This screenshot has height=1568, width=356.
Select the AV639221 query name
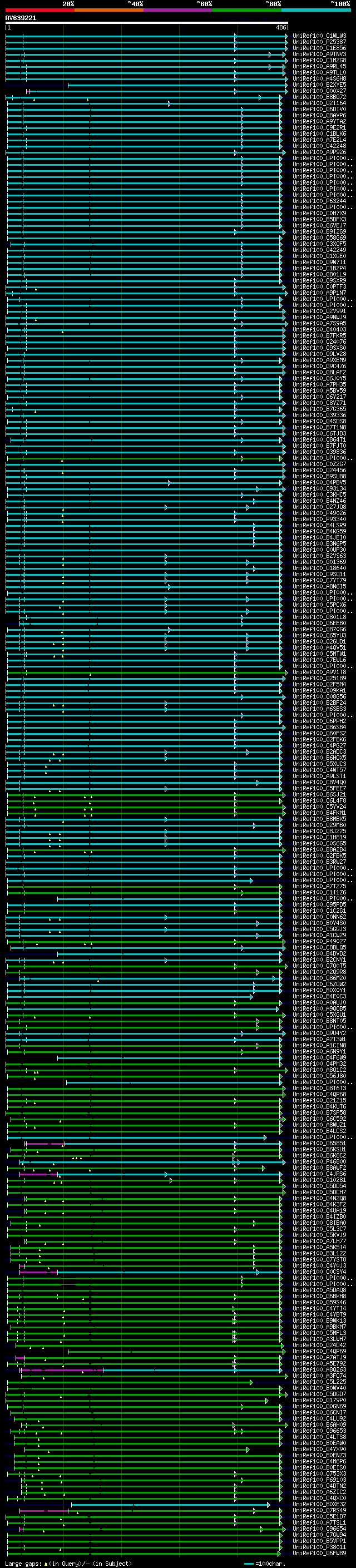click(x=21, y=18)
